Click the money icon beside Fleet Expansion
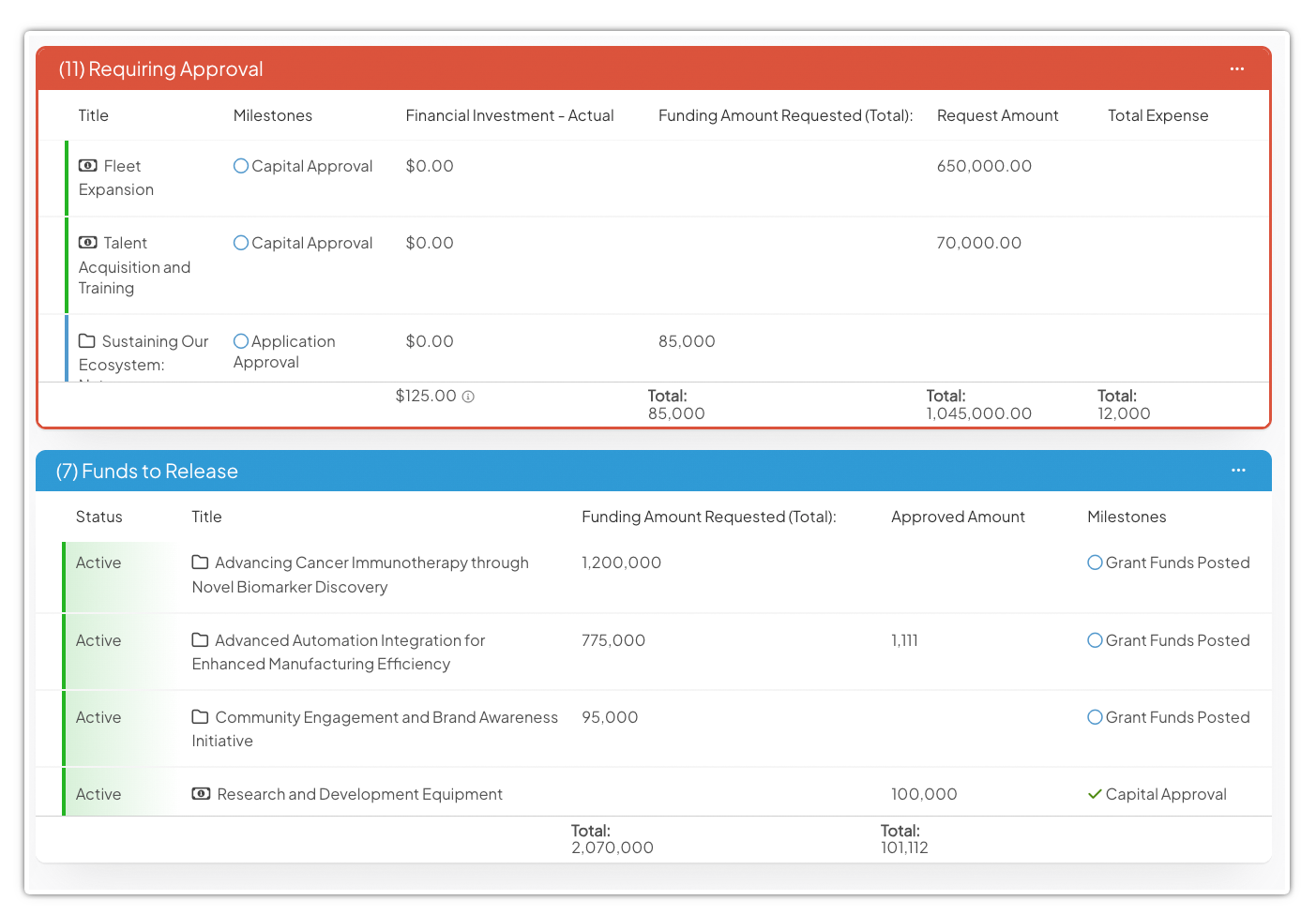Viewport: 1316px width, 915px height. point(87,166)
